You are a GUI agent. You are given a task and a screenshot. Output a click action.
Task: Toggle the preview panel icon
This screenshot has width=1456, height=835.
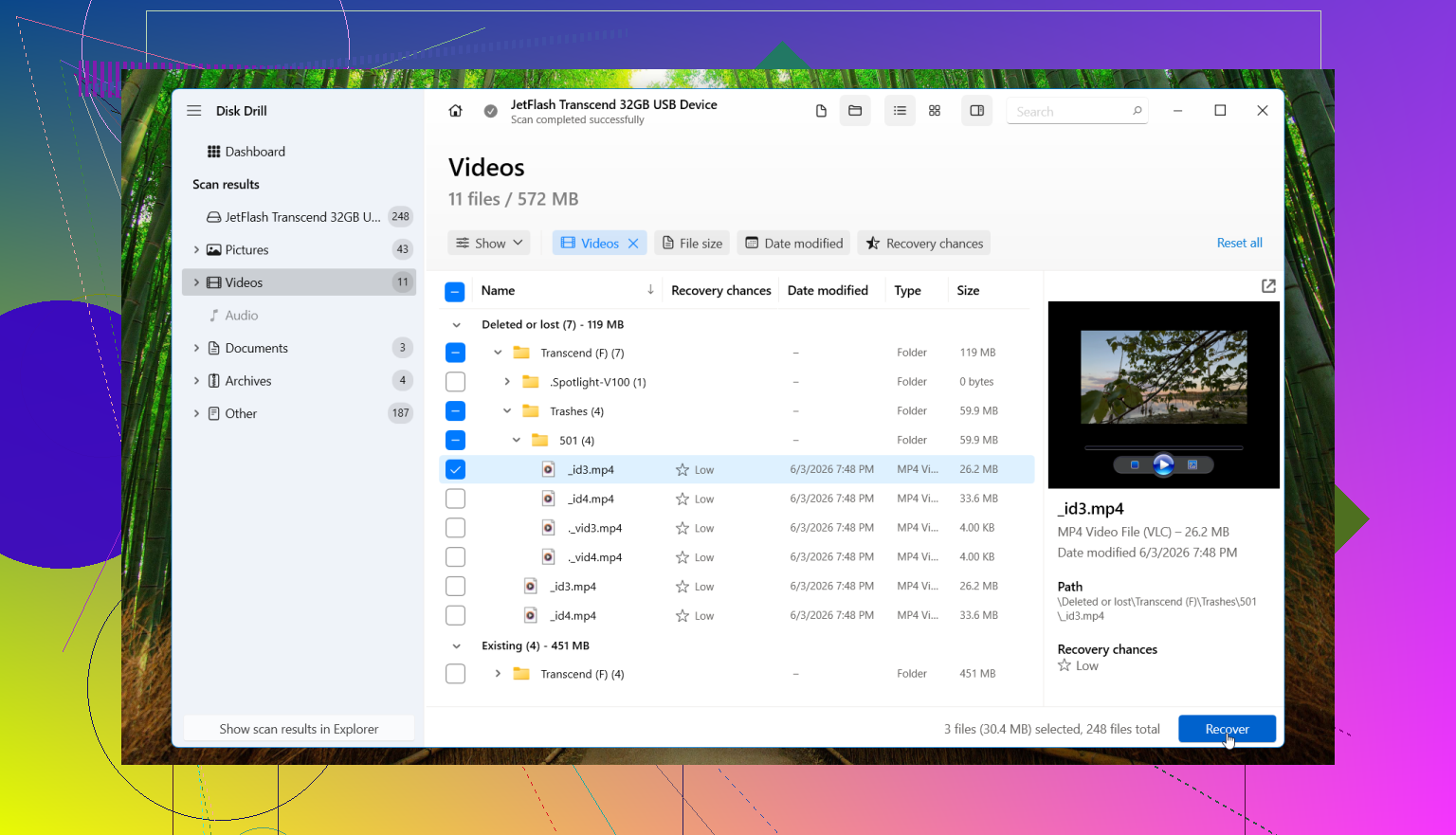click(x=976, y=111)
